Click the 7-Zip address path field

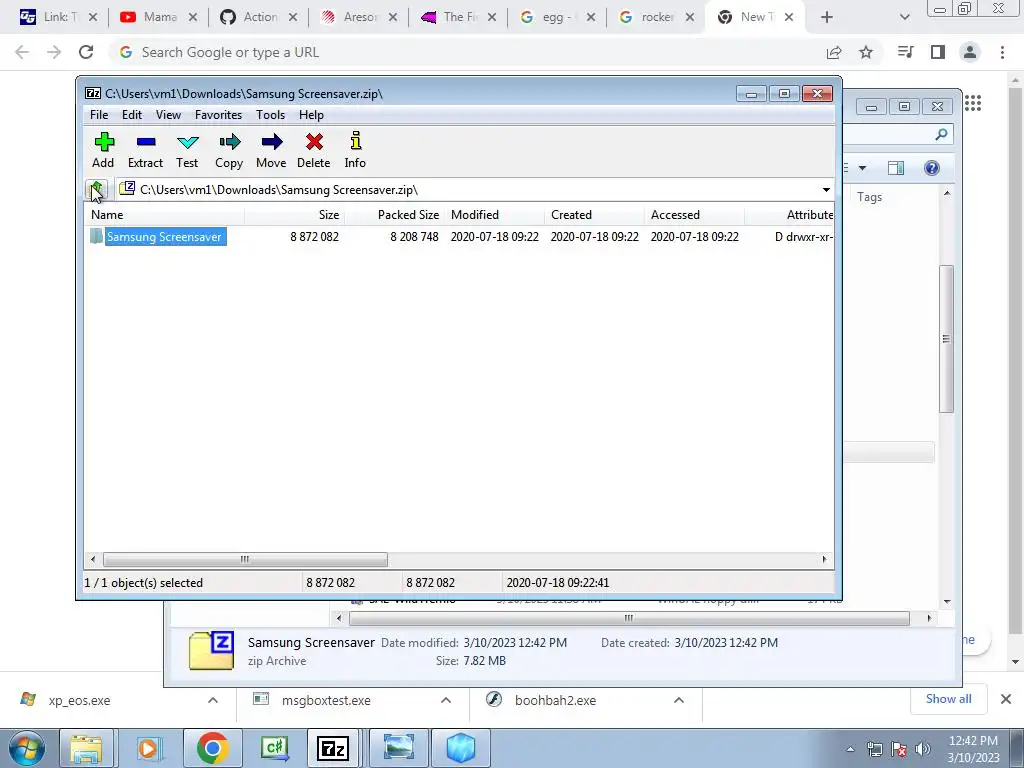[467, 190]
